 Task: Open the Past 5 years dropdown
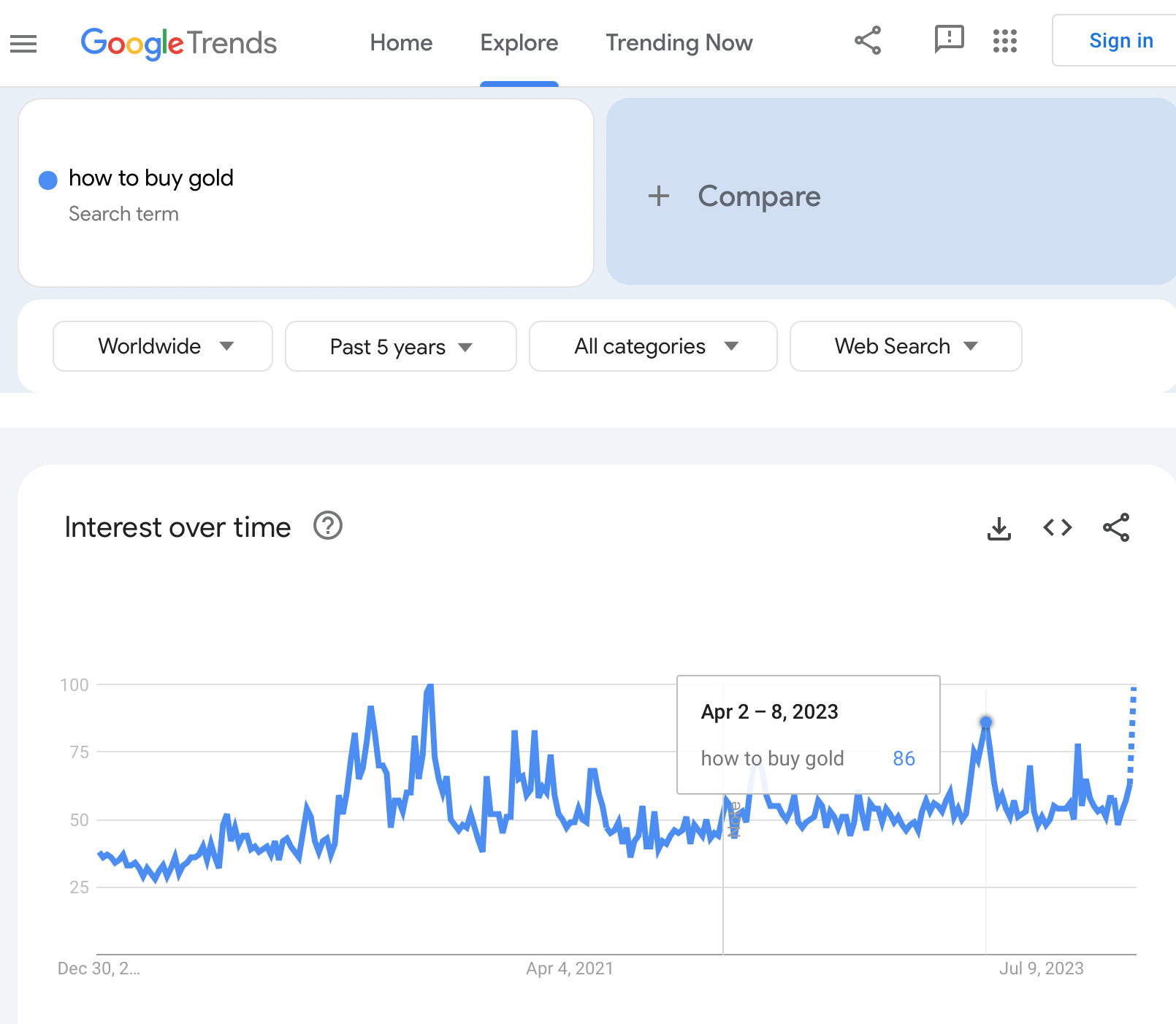[x=401, y=346]
